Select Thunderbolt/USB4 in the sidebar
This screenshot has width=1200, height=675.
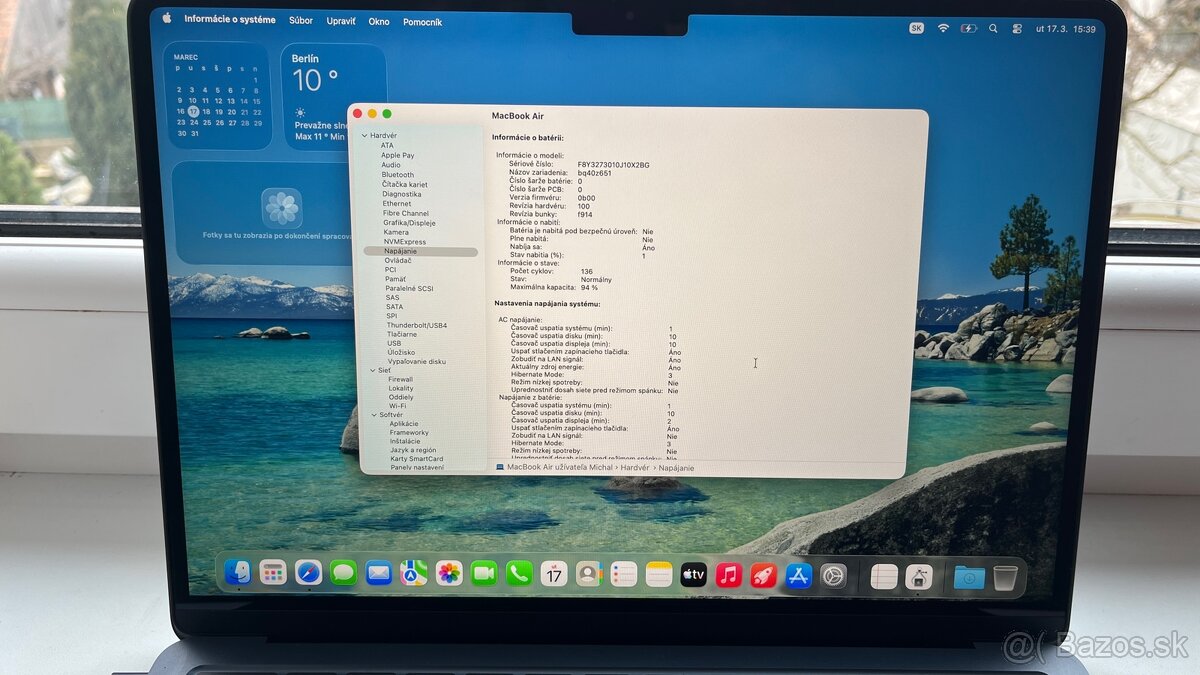coord(417,325)
